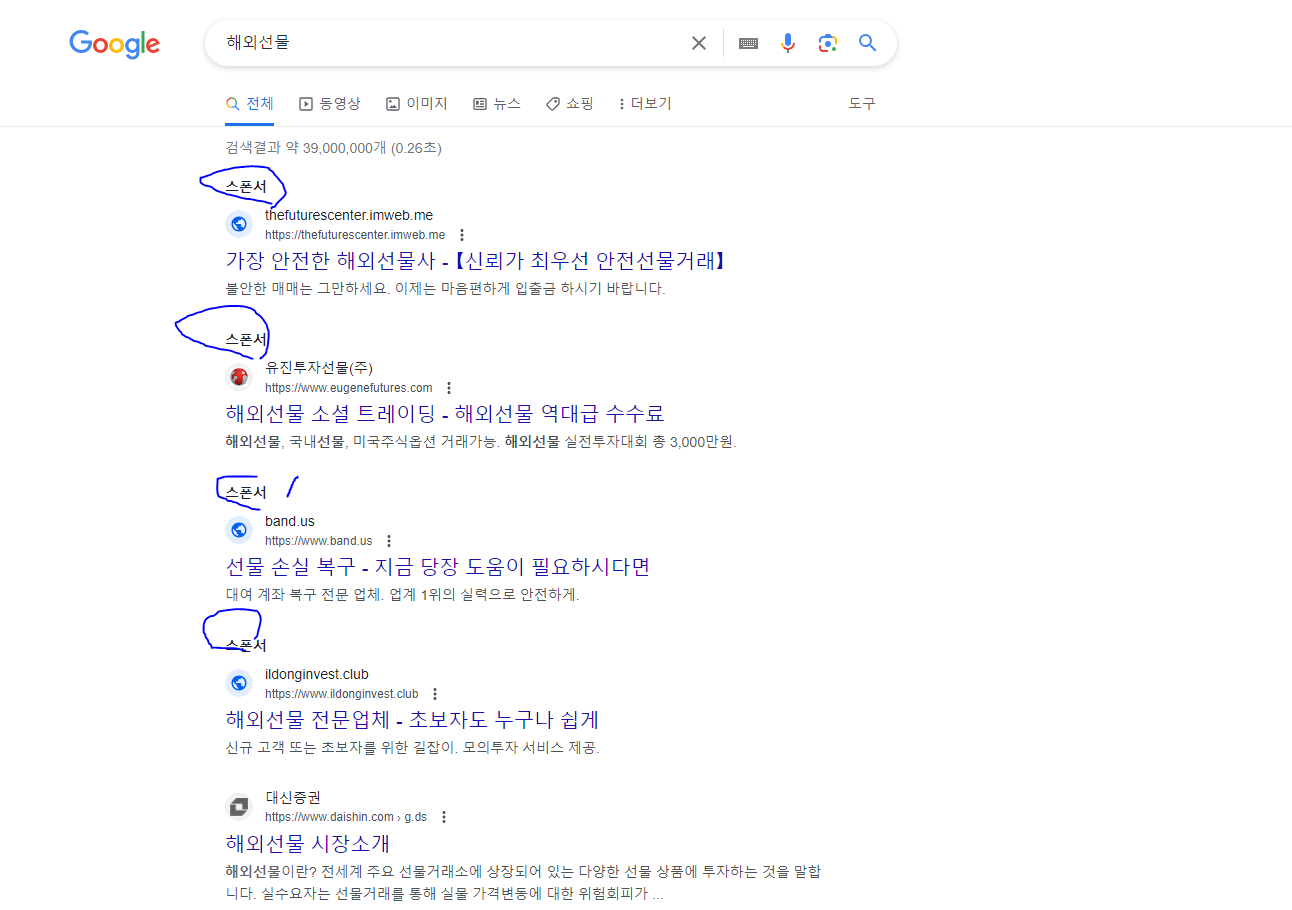This screenshot has height=910, width=1292.
Task: Open three-dot menu for daishin.com result
Action: 444,817
